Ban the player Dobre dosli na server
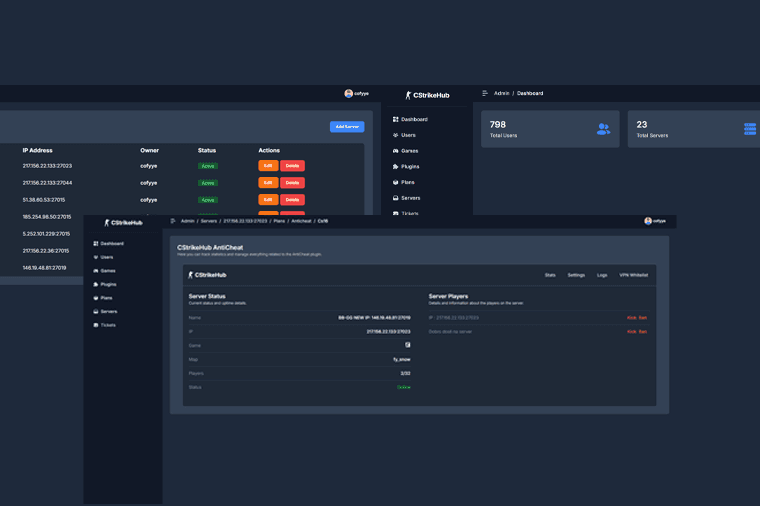Viewport: 760px width, 506px height. pyautogui.click(x=643, y=332)
